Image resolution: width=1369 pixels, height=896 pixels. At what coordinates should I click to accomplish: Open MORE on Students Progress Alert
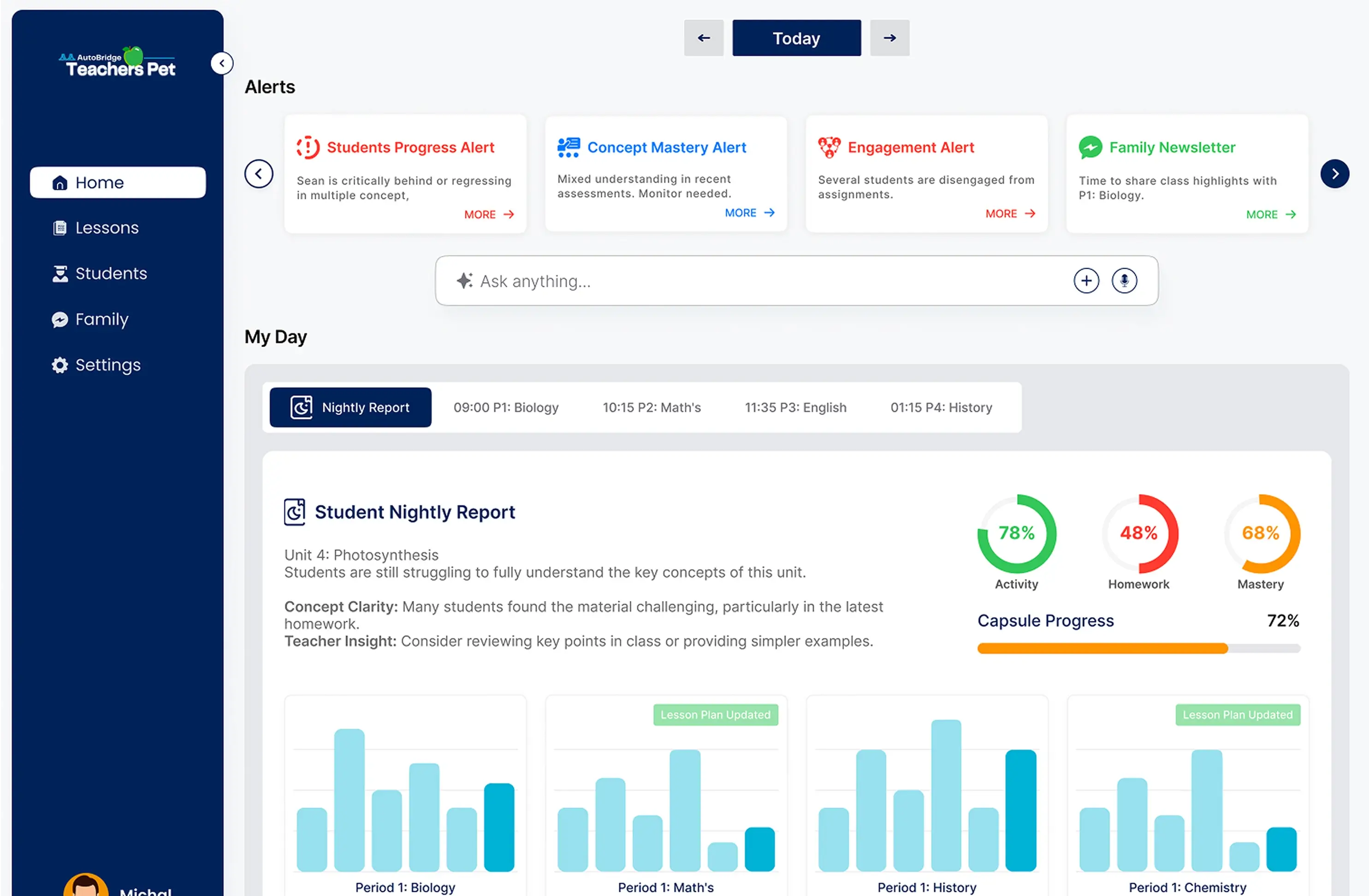(489, 214)
